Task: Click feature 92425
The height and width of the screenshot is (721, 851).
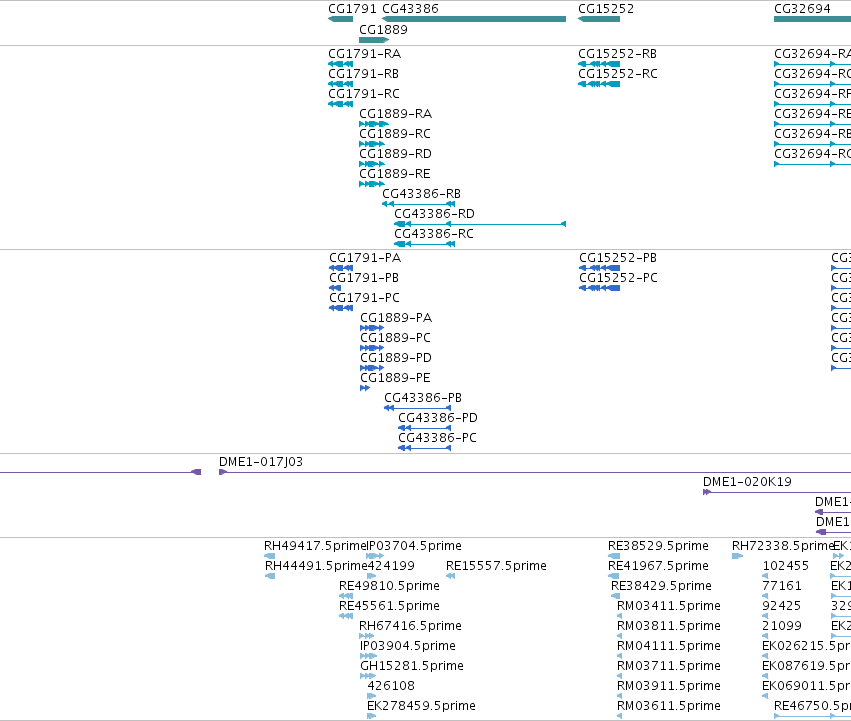Action: pyautogui.click(x=782, y=606)
